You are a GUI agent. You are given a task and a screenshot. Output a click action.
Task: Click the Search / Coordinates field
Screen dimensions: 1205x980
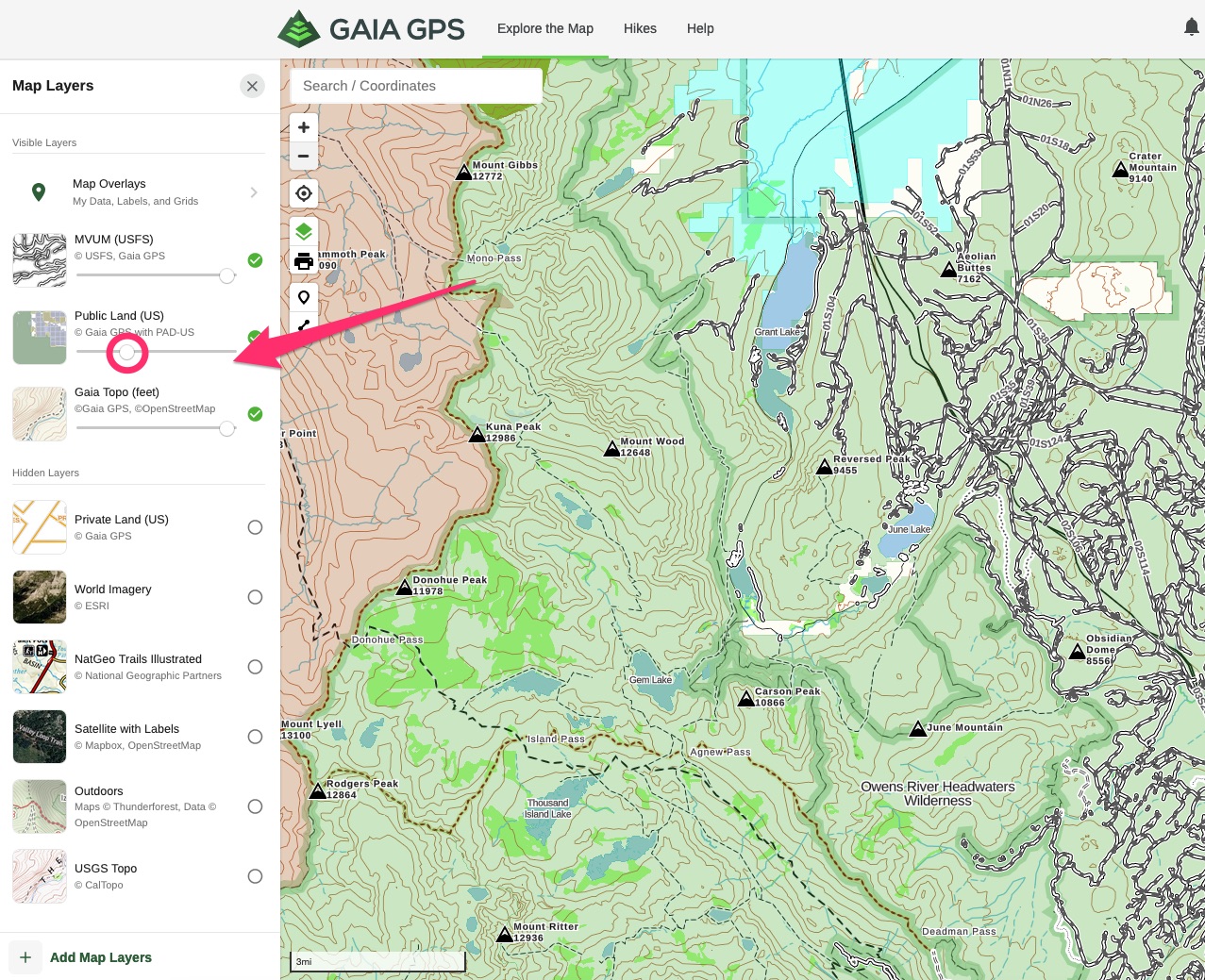pos(416,86)
